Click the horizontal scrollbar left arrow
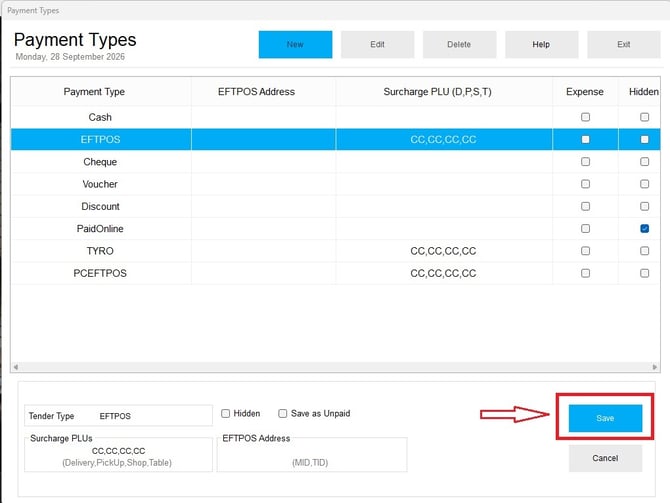670x503 pixels. [16, 367]
